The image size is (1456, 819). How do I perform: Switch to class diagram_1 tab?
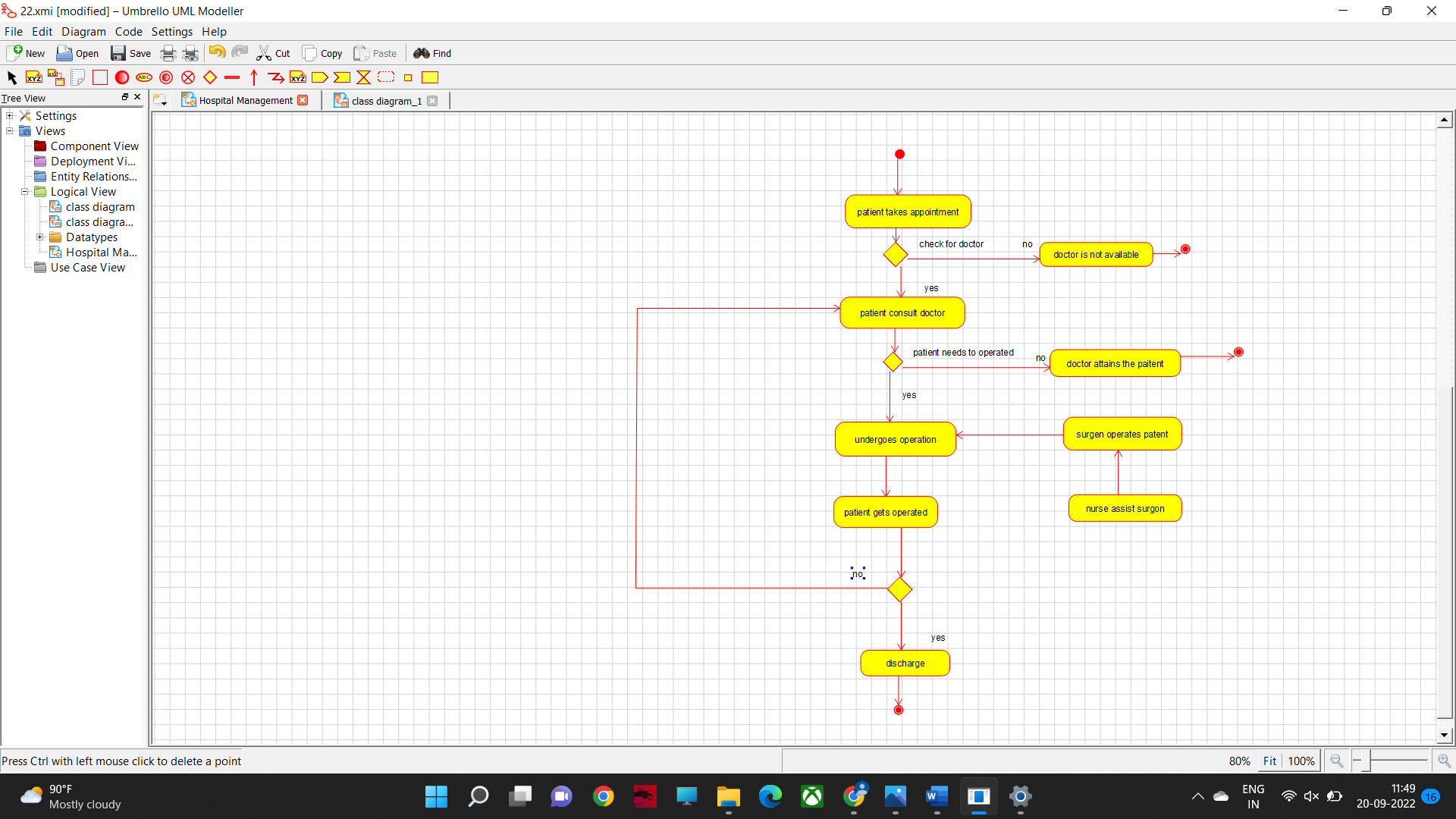[x=386, y=101]
